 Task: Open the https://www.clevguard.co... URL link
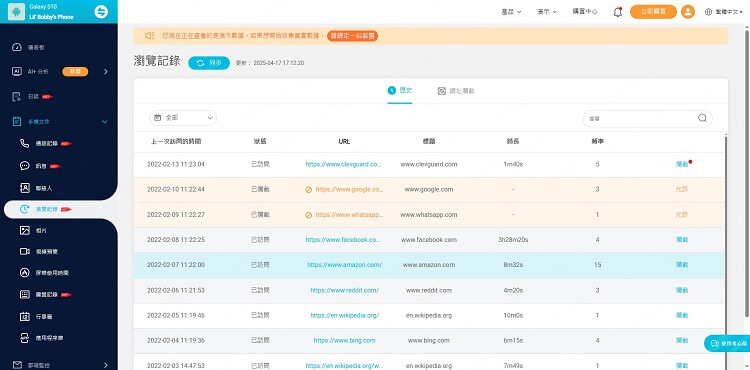click(x=343, y=164)
